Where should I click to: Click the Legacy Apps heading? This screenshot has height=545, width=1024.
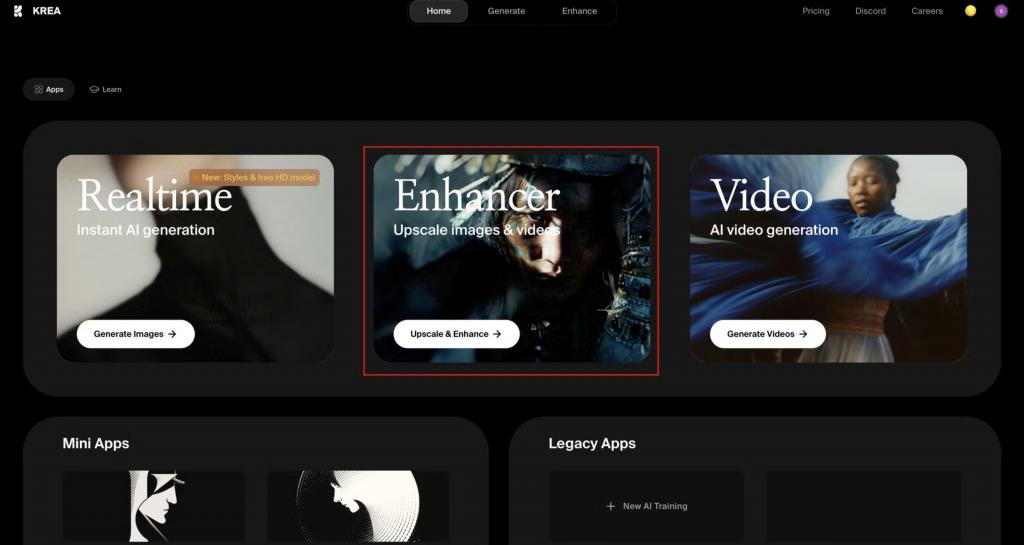[x=592, y=443]
